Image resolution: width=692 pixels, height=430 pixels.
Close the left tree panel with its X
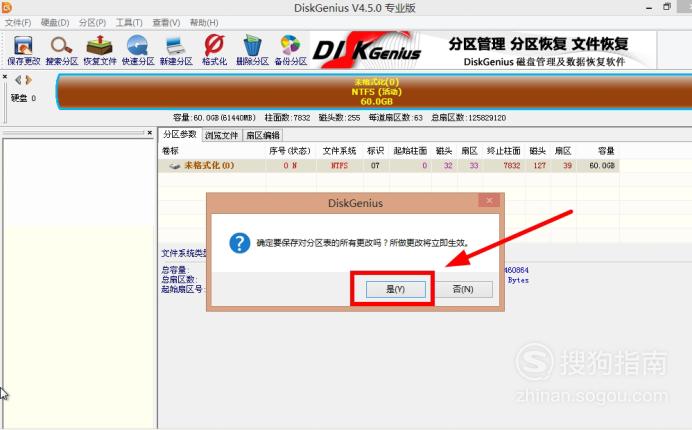(150, 132)
